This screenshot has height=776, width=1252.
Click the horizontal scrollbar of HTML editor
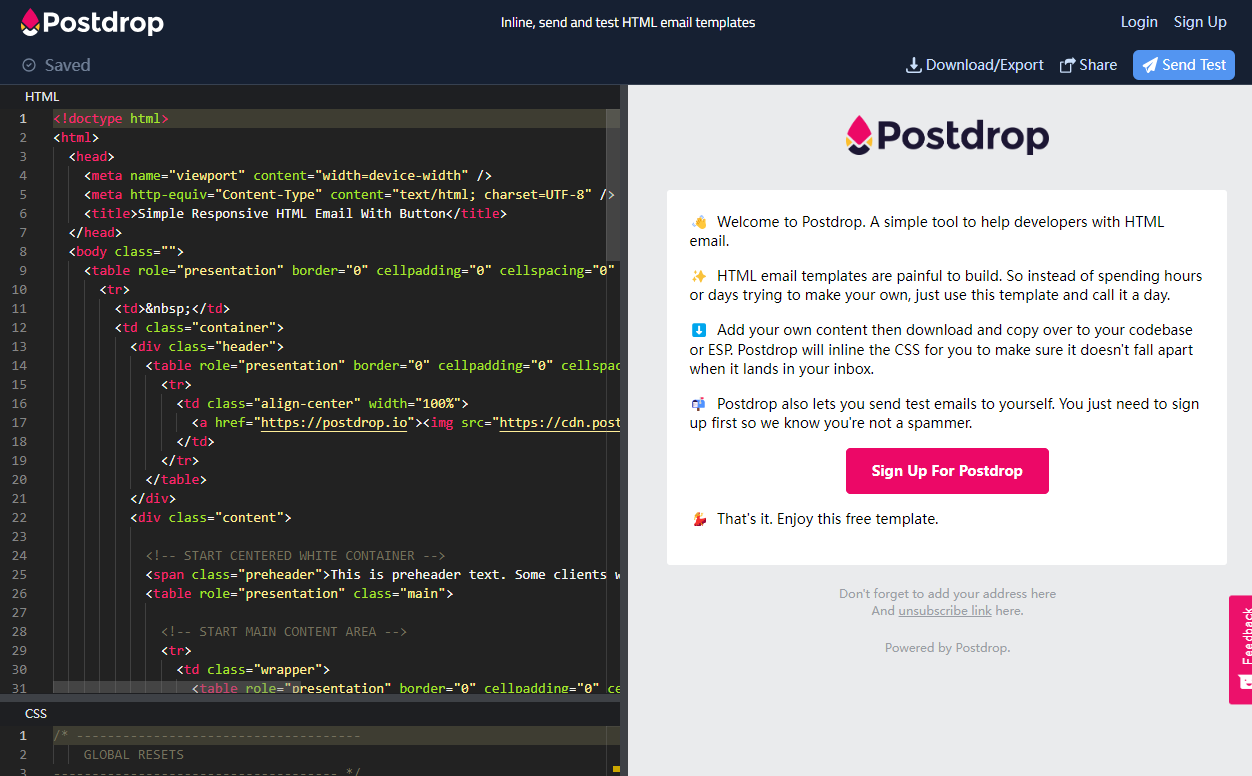(x=177, y=688)
